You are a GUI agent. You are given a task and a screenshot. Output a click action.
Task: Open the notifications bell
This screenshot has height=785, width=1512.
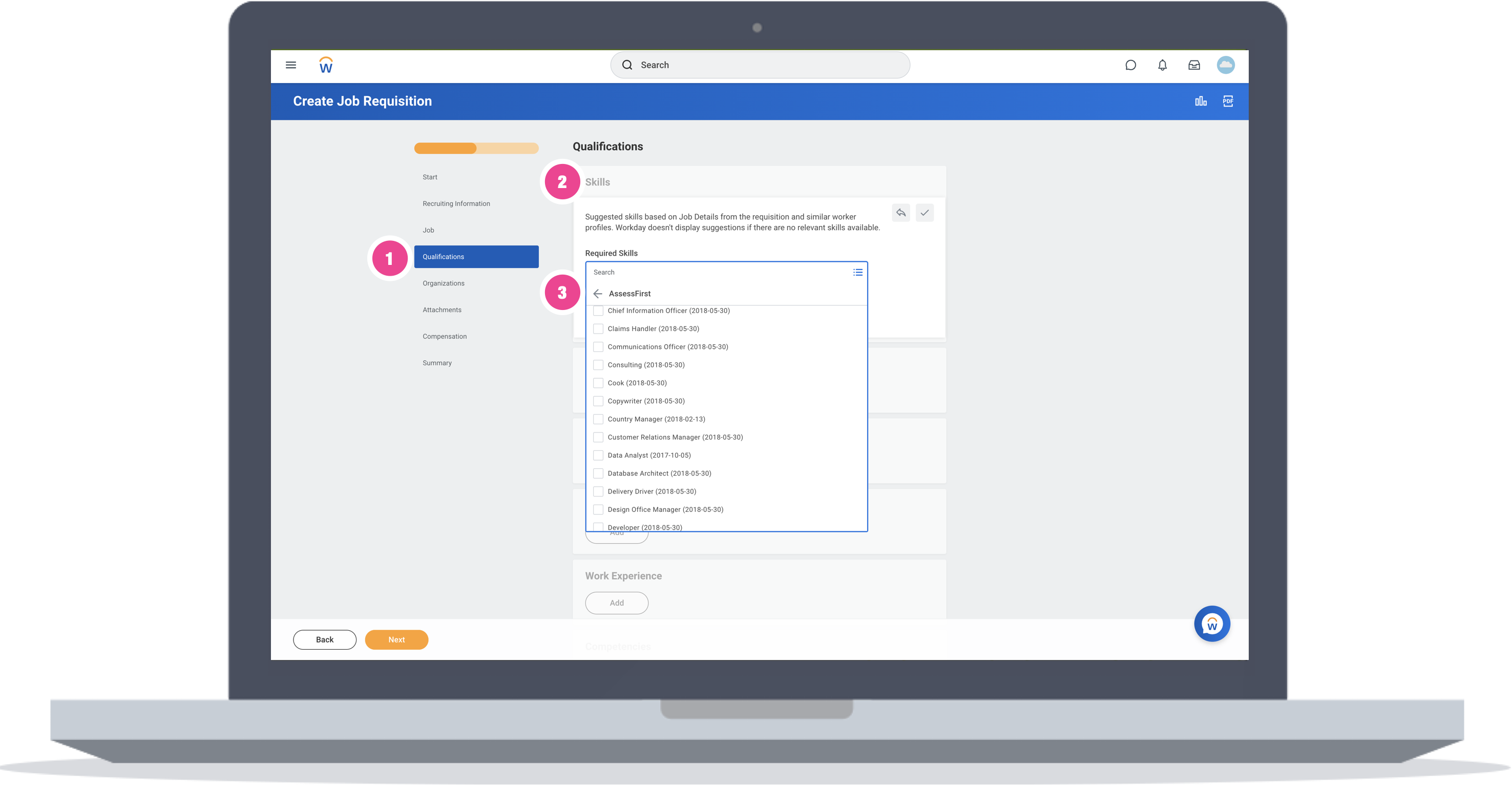pyautogui.click(x=1162, y=65)
